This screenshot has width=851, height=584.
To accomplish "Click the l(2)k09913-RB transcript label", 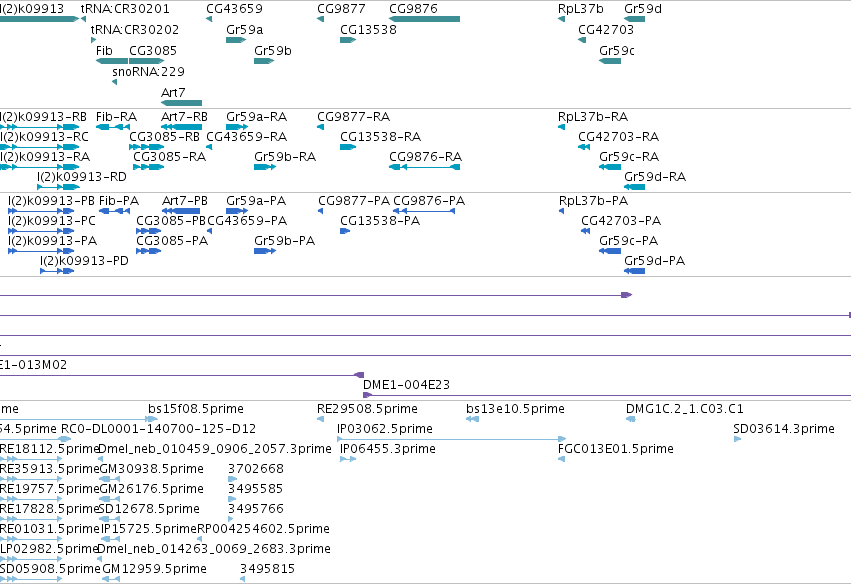I will 43,117.
